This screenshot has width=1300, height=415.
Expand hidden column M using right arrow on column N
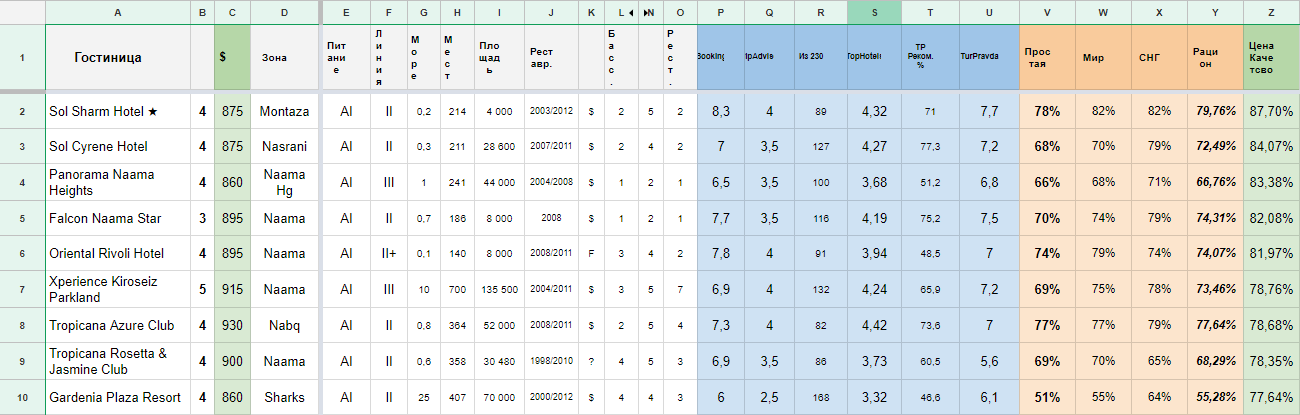click(x=645, y=13)
